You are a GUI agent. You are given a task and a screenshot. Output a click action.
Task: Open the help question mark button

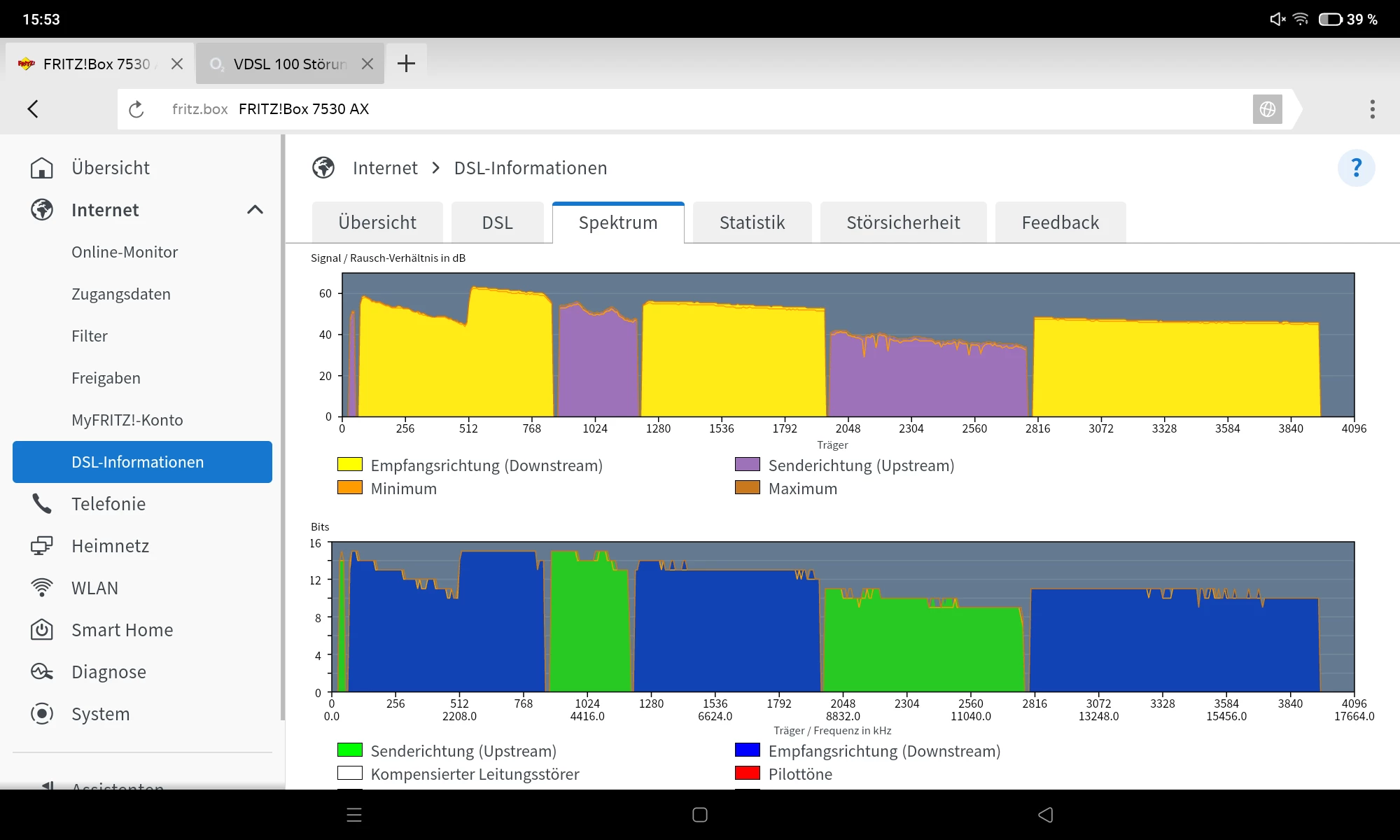pyautogui.click(x=1356, y=168)
